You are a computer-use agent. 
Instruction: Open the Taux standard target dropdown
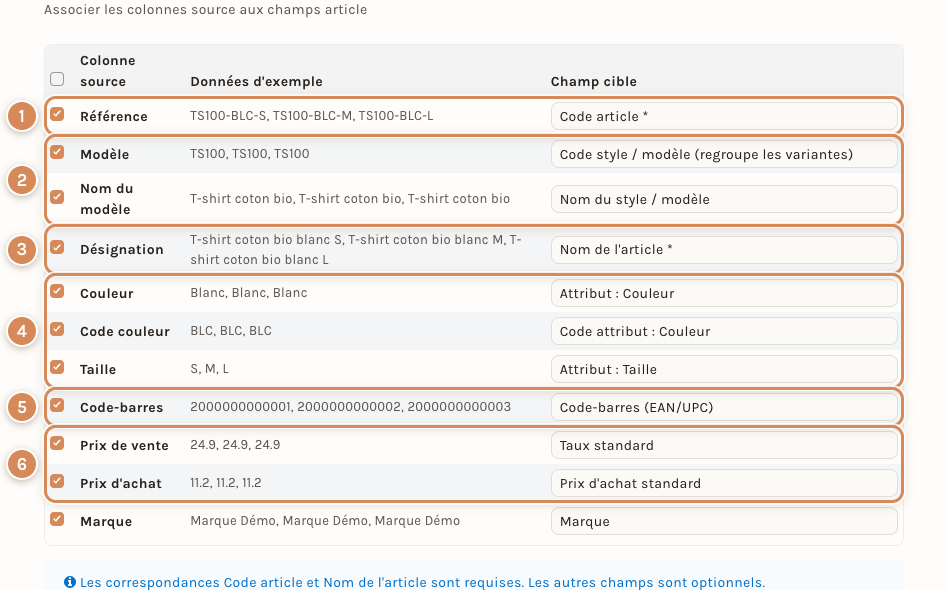[724, 446]
